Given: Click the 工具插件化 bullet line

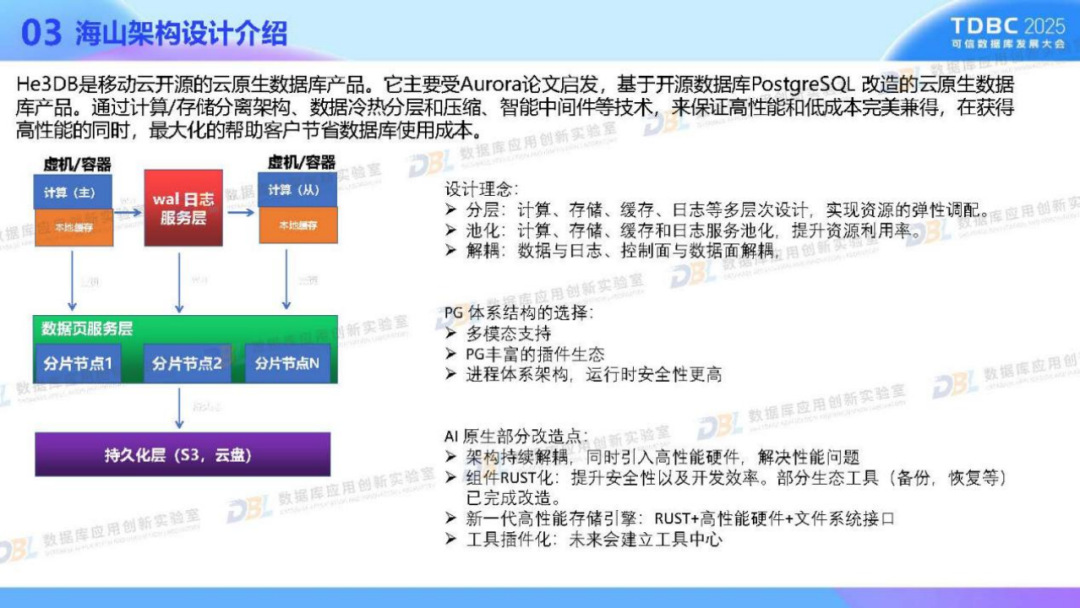Looking at the screenshot, I should [583, 538].
